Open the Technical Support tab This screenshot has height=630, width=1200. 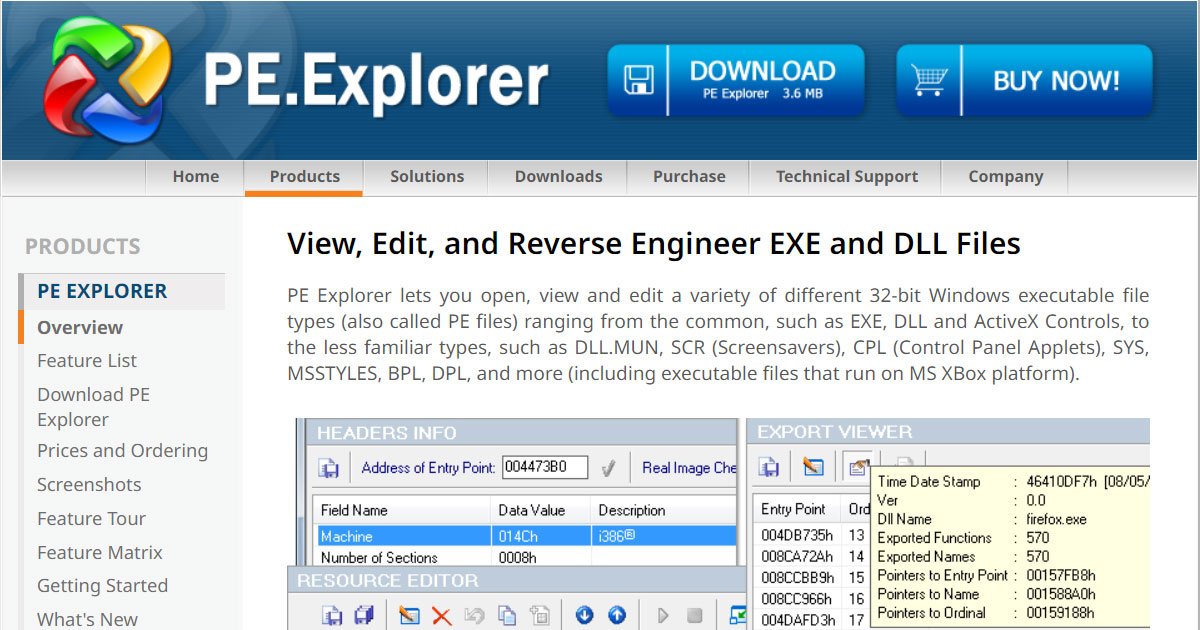click(x=846, y=176)
